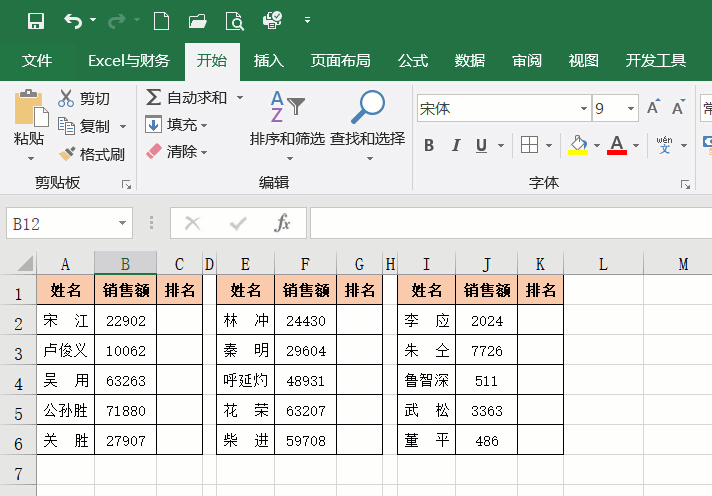Click the Undo arrow icon
The width and height of the screenshot is (712, 496).
point(73,21)
